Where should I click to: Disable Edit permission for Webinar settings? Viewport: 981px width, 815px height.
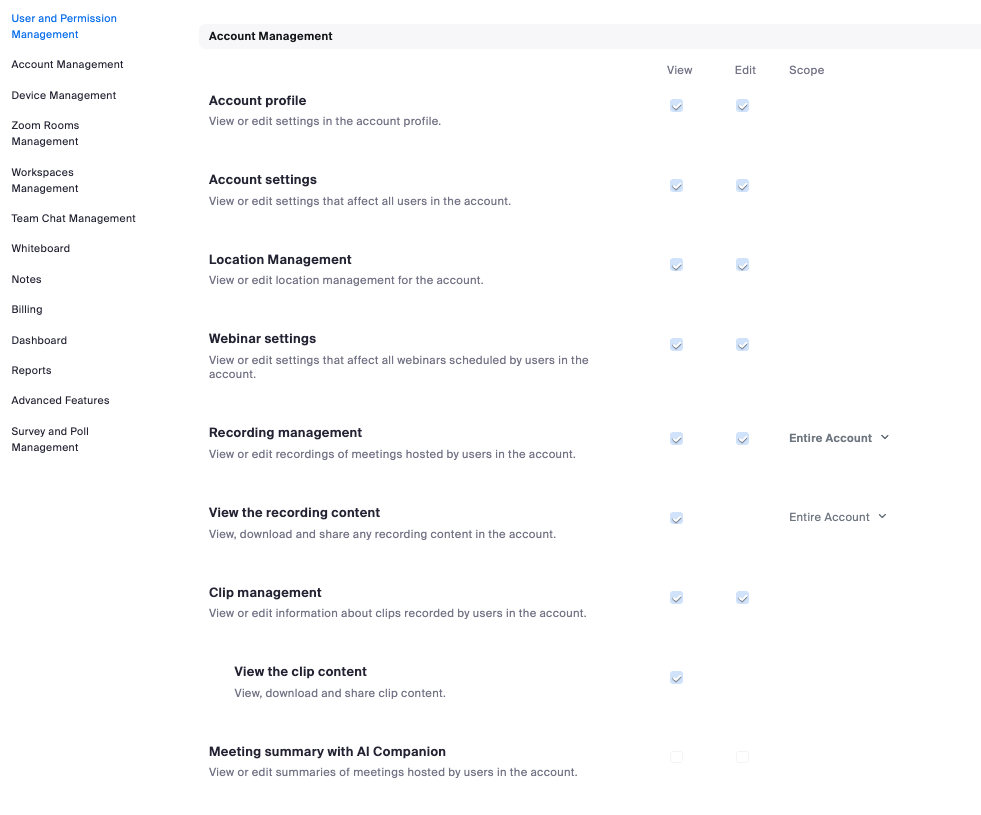(x=742, y=345)
